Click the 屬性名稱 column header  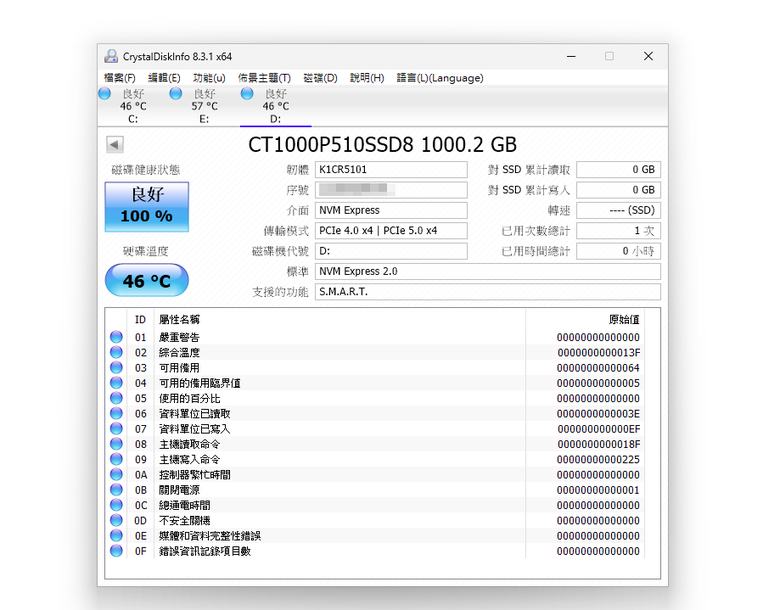pos(179,319)
